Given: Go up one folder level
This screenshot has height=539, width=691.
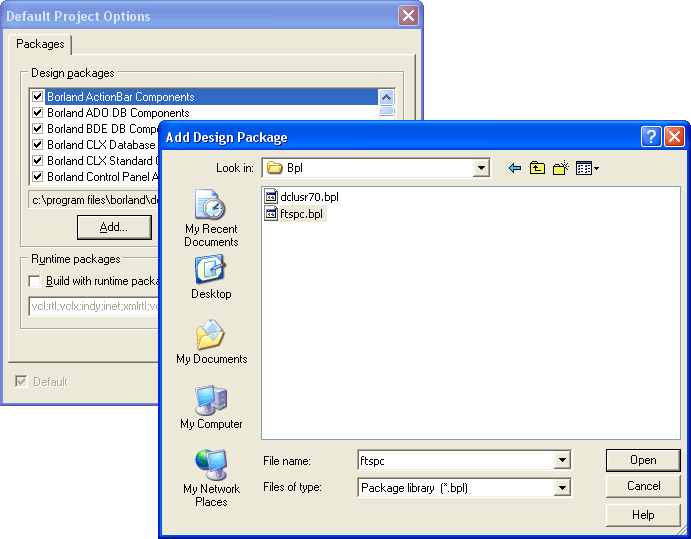Looking at the screenshot, I should (x=537, y=168).
